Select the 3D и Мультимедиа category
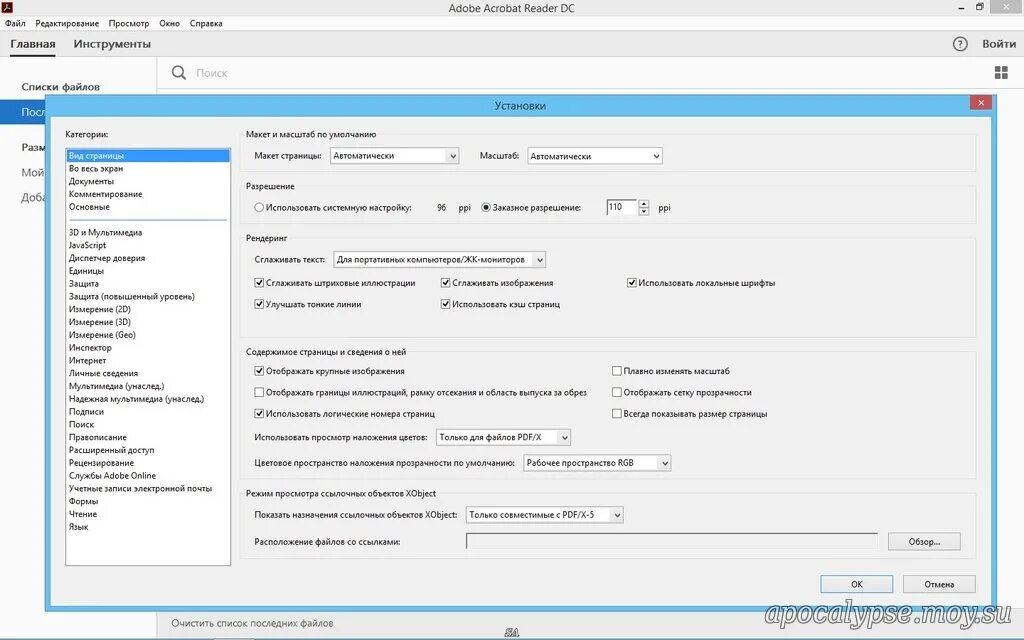1024x640 pixels. pos(106,232)
